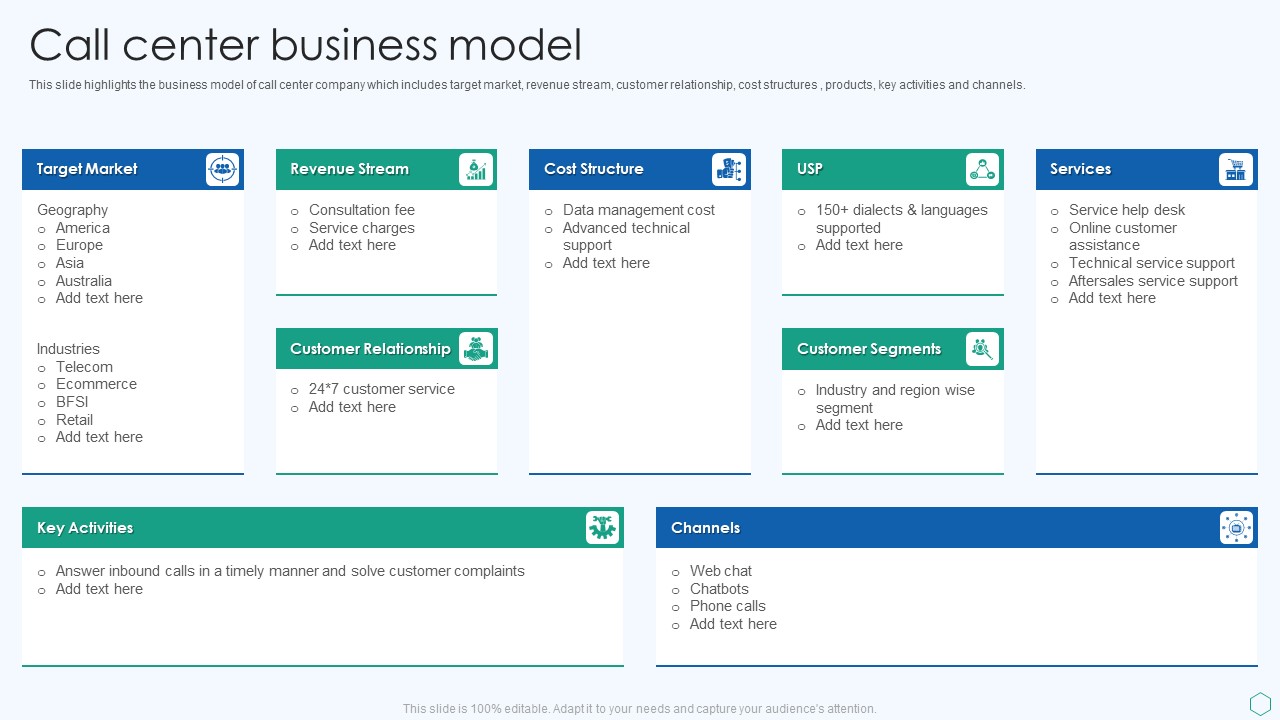Click 'Add text here' under Key Activities

[99, 589]
